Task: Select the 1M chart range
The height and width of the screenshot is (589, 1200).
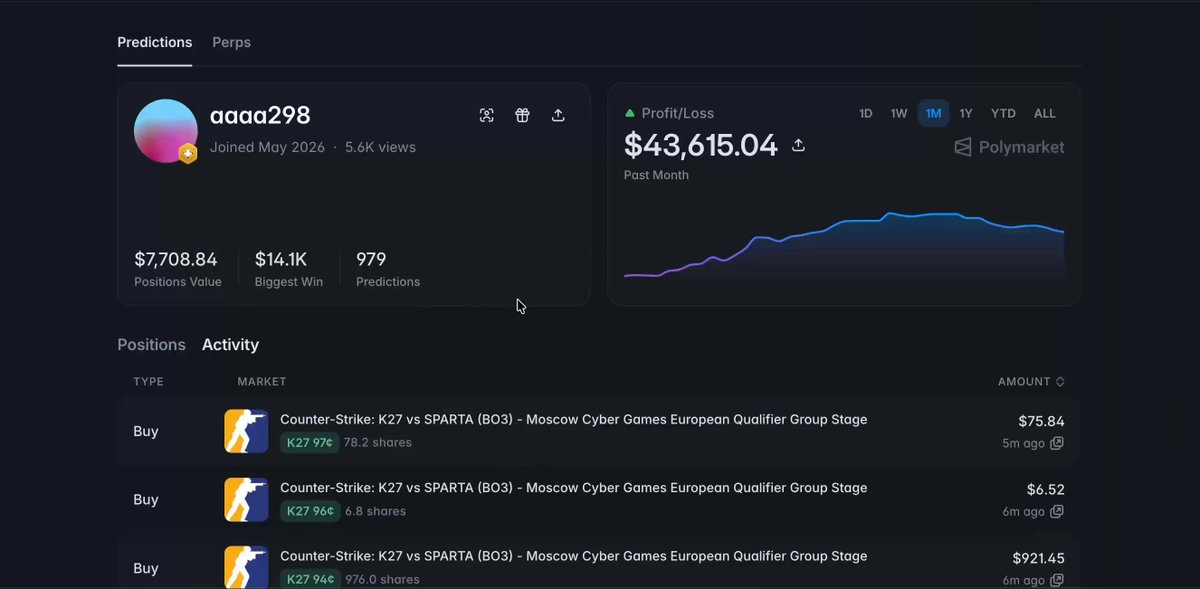Action: pyautogui.click(x=933, y=114)
